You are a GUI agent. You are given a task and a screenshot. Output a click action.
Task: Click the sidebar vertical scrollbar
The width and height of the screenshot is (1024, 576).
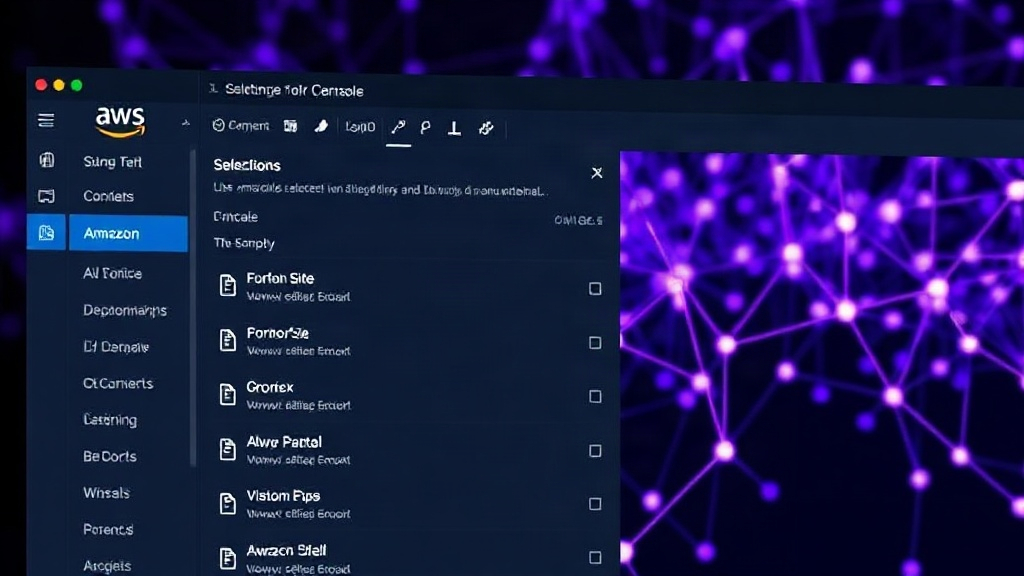pos(193,307)
